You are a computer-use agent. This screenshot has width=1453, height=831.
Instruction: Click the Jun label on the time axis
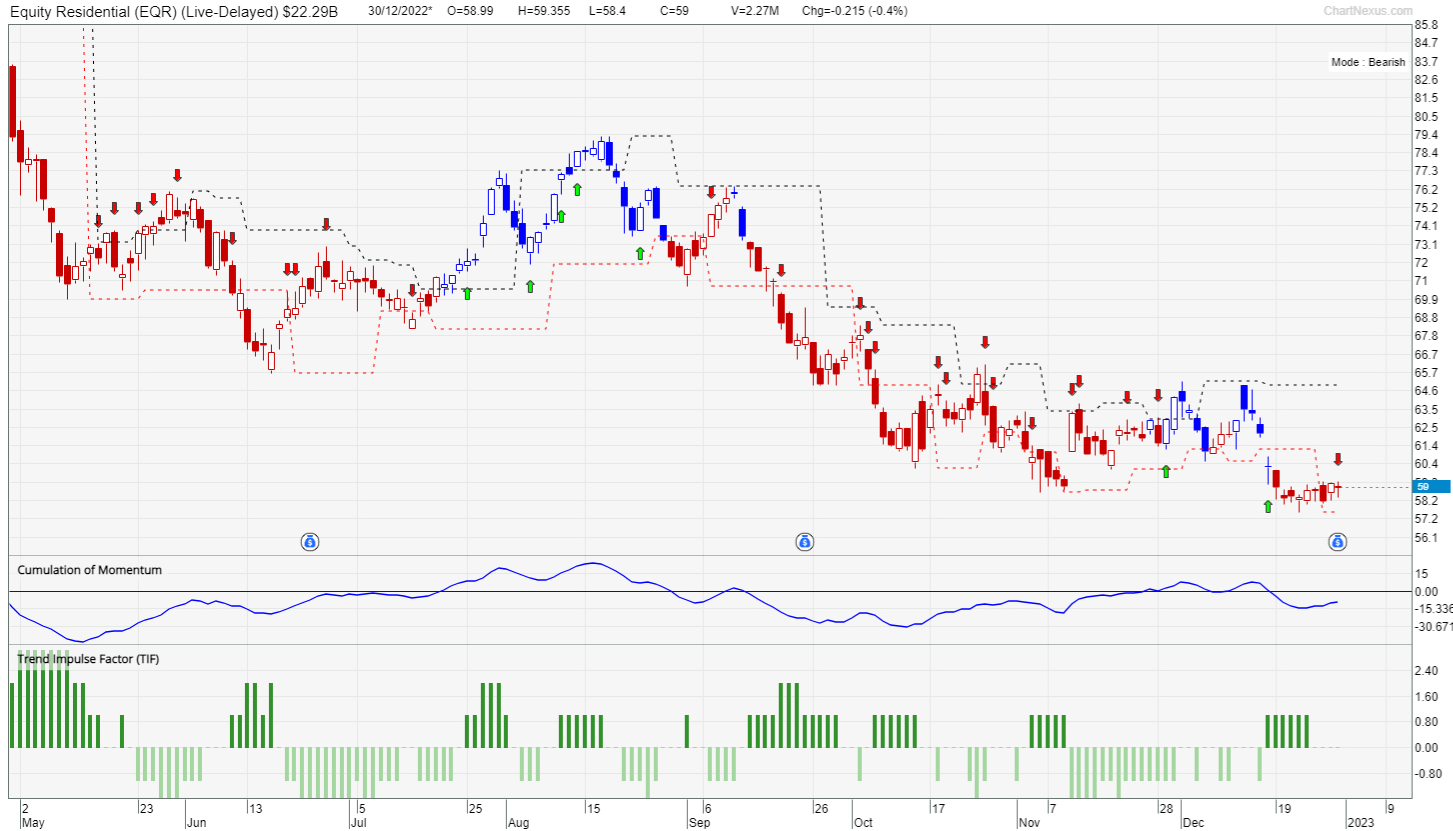196,823
